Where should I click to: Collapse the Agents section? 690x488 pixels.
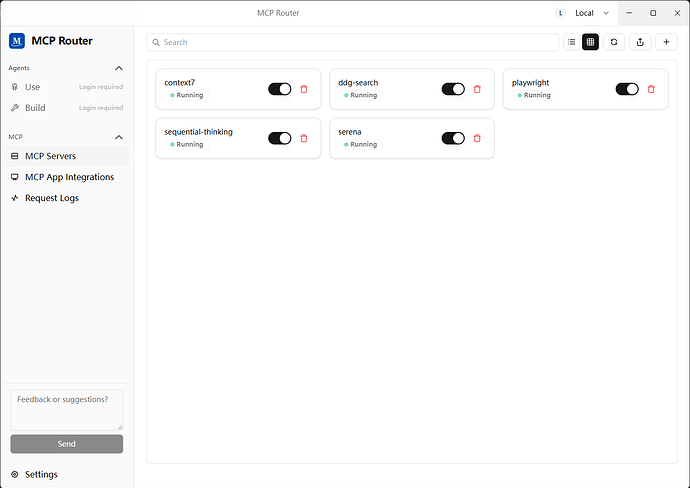pyautogui.click(x=119, y=68)
